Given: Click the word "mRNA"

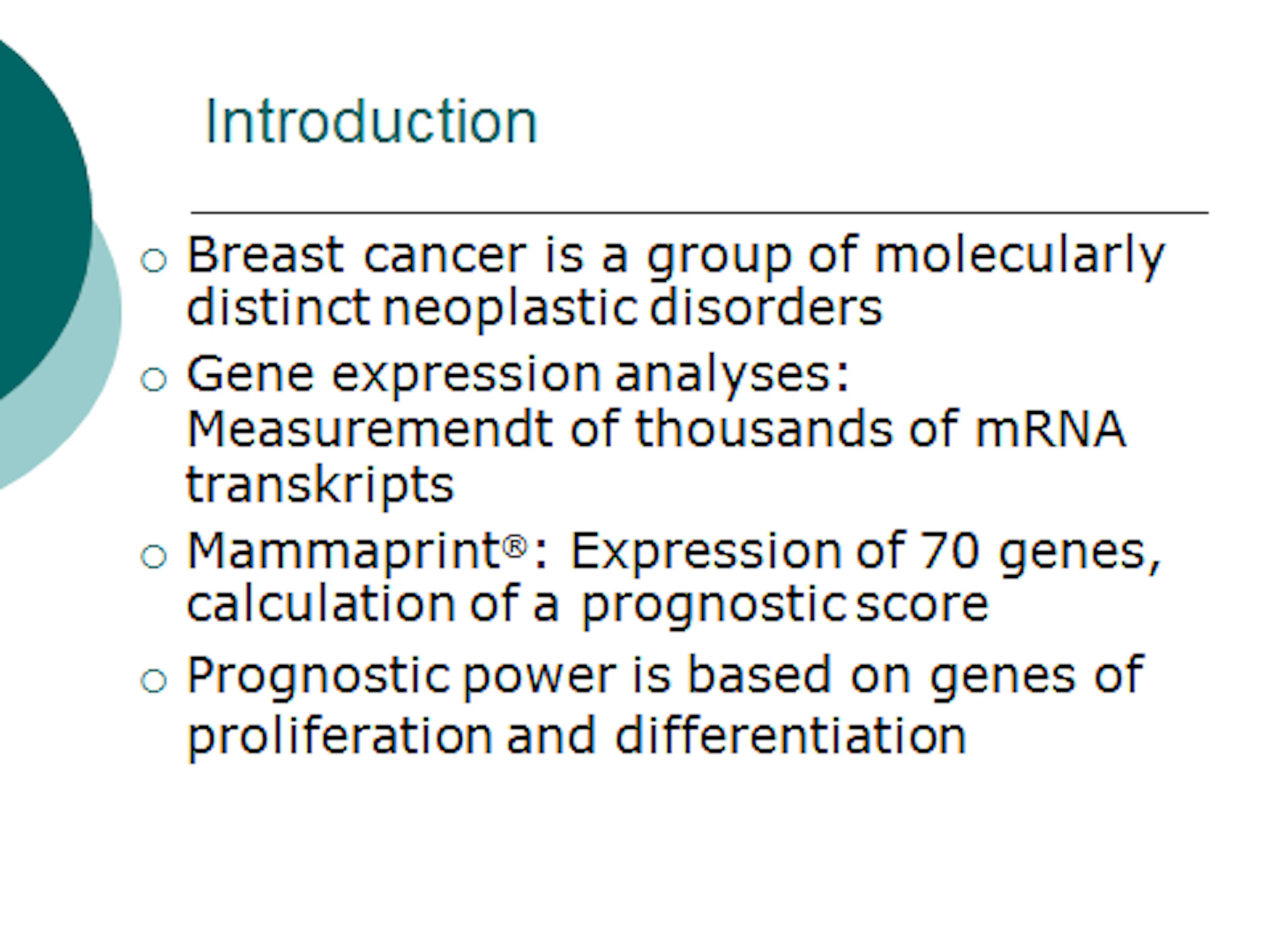Looking at the screenshot, I should click(1050, 429).
